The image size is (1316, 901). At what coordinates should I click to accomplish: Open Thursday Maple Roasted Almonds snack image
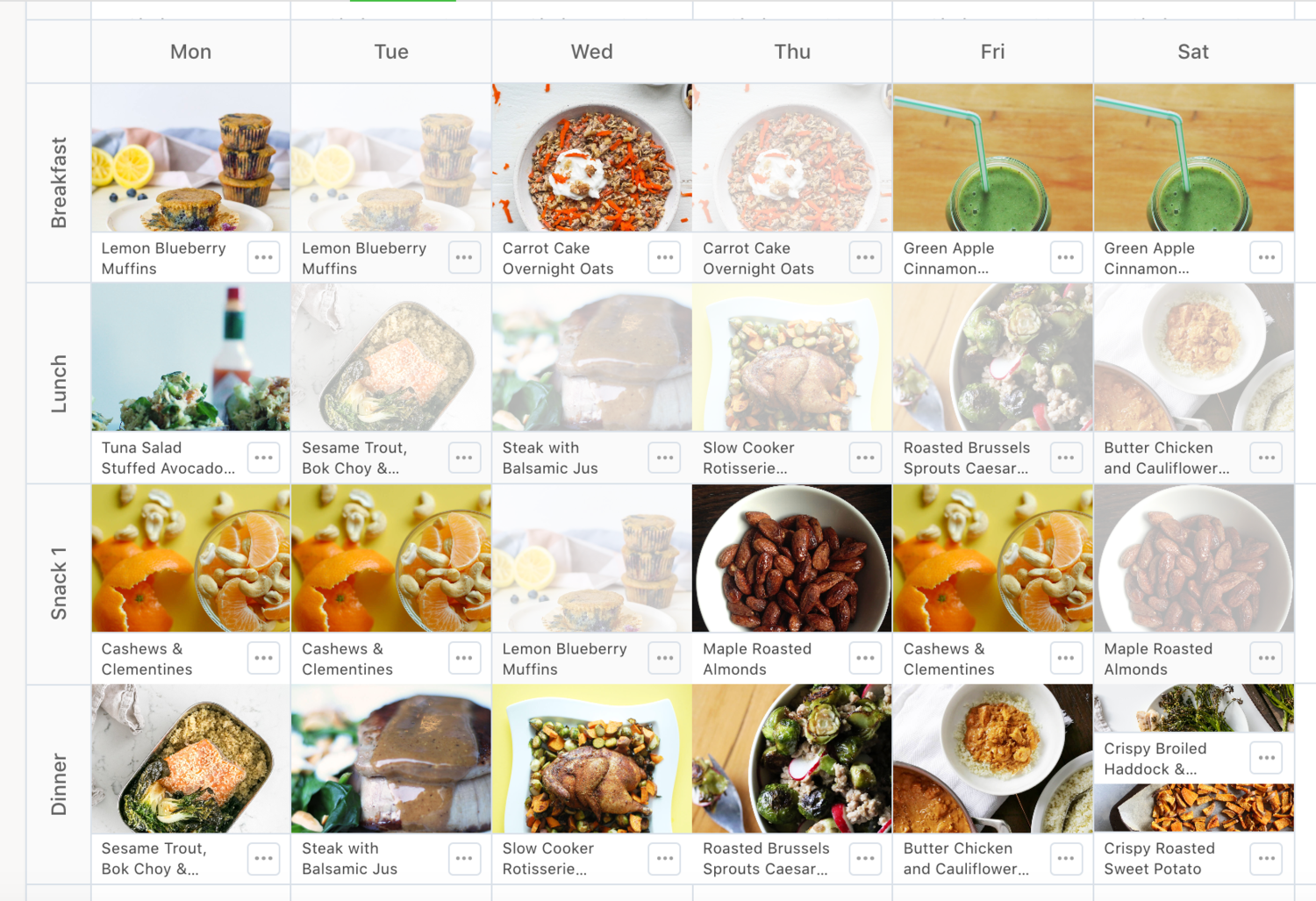tap(792, 558)
